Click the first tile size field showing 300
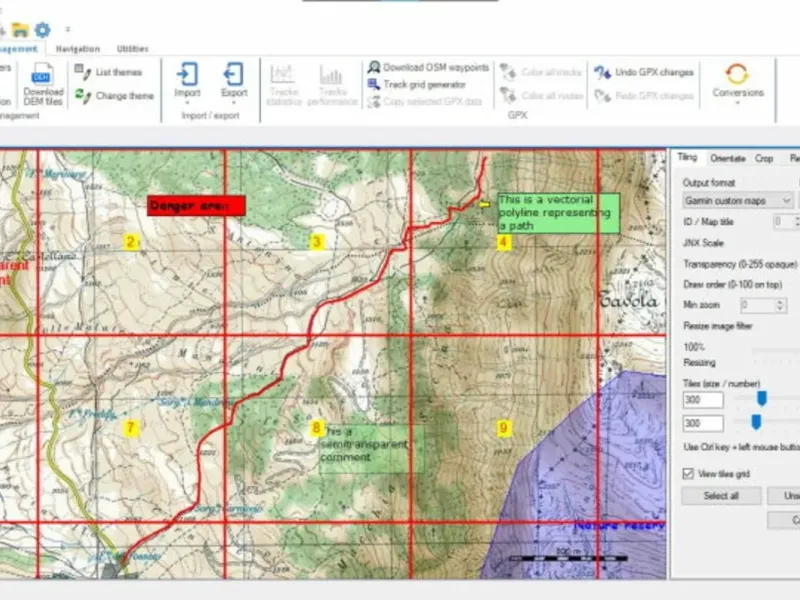800x600 pixels. [x=703, y=399]
